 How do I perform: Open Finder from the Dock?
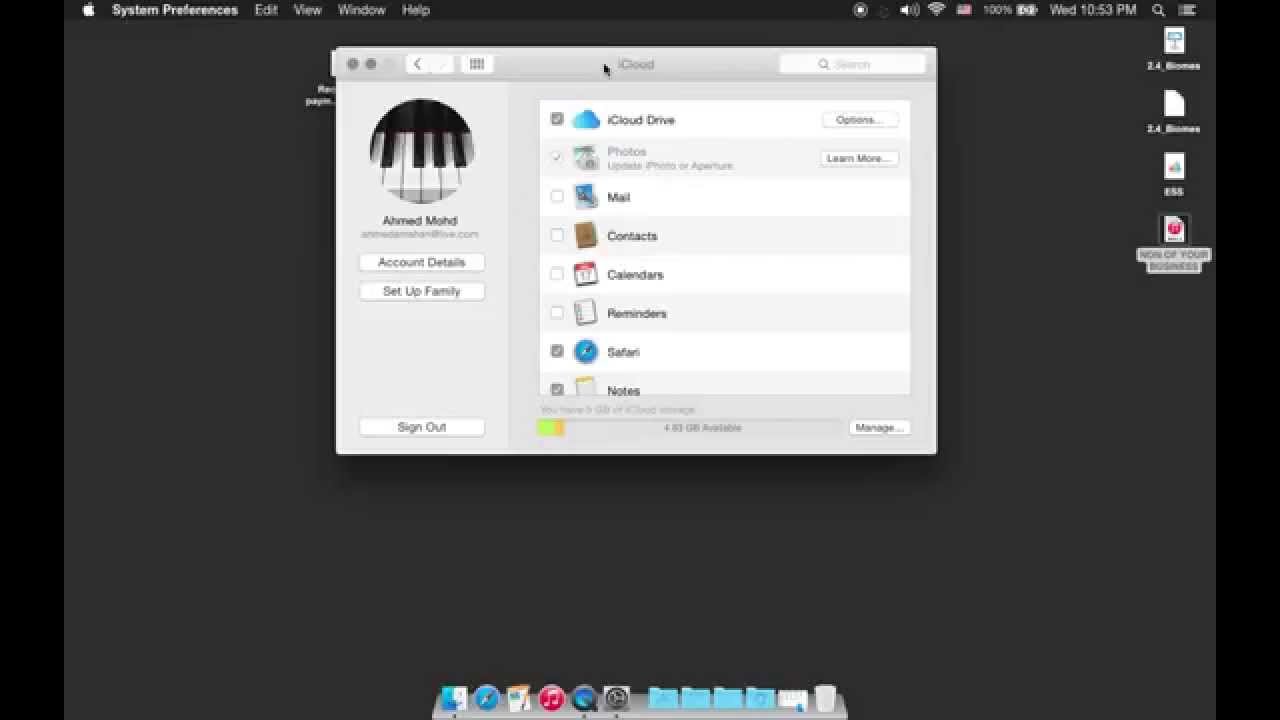coord(454,698)
